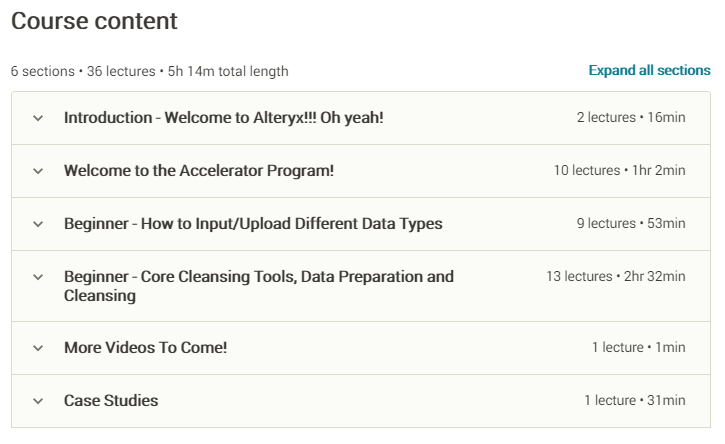Open the More Videos To Come chevron
Screen dimensions: 725x444
point(38,348)
